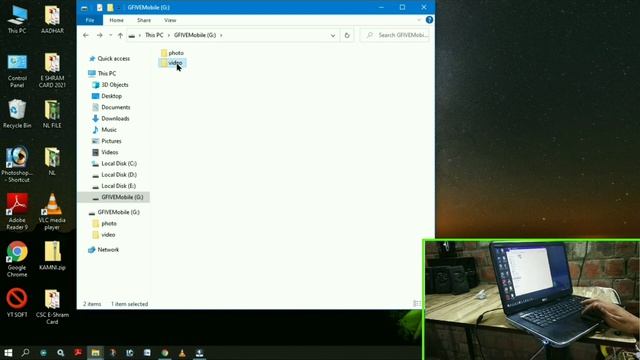Open address bar history dropdown

(333, 36)
